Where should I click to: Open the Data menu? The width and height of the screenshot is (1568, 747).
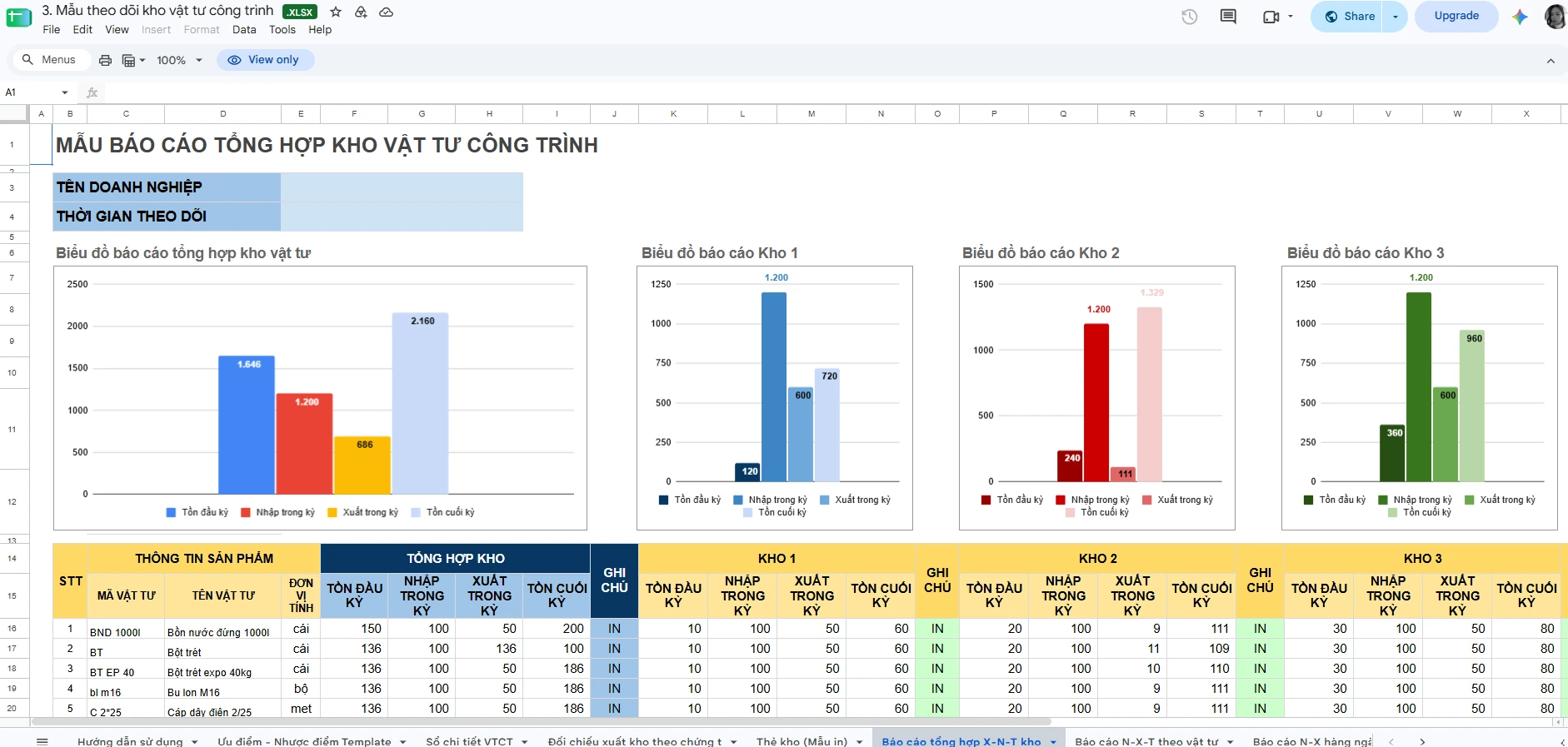tap(244, 29)
